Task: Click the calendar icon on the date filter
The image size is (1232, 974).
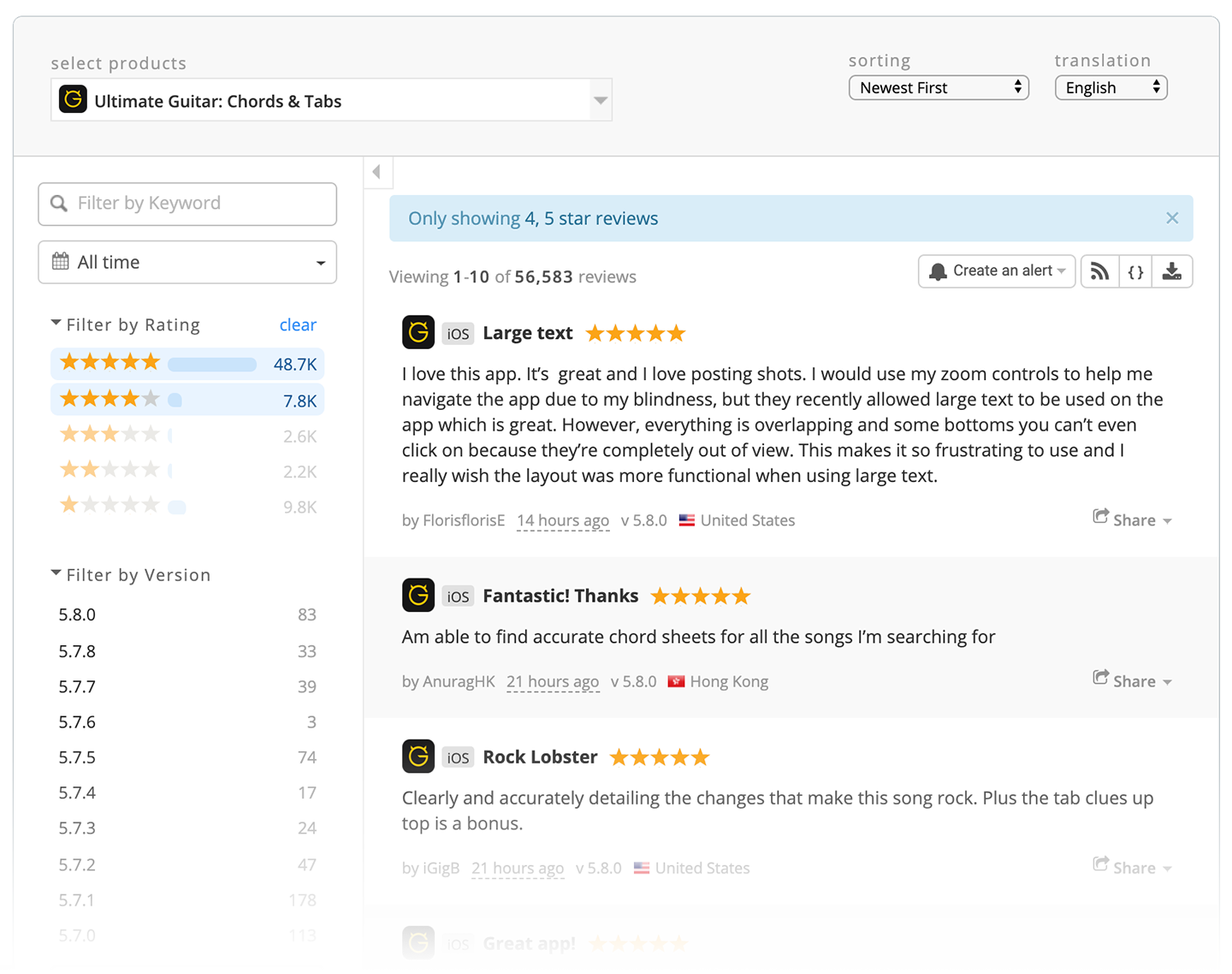Action: click(x=60, y=262)
